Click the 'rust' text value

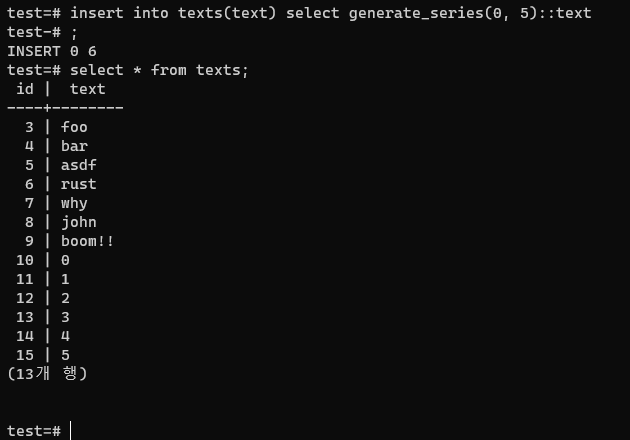pos(79,184)
